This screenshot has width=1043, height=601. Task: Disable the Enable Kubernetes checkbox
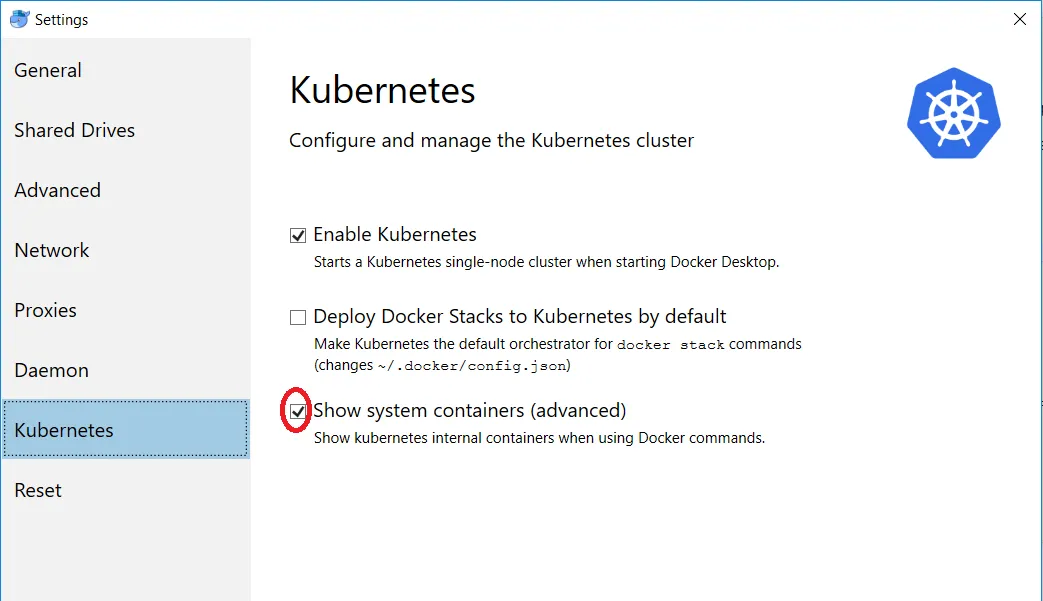(x=298, y=236)
